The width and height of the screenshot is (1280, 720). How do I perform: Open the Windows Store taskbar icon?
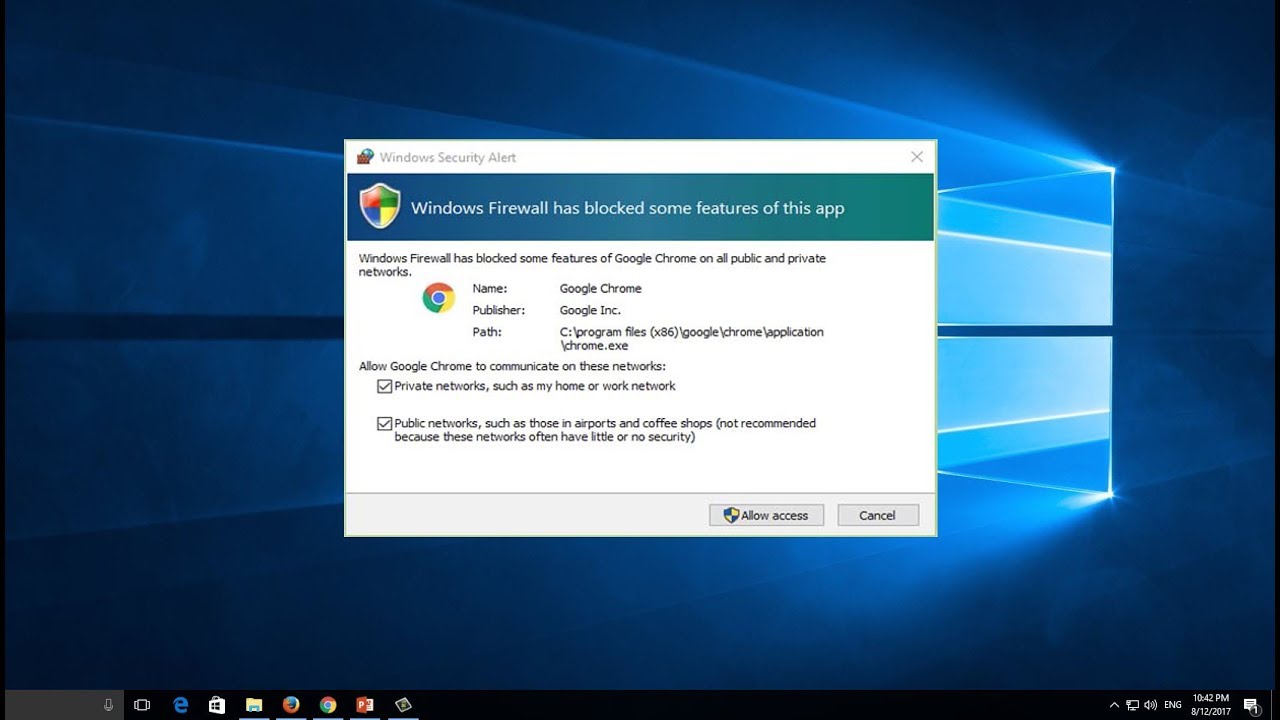(217, 705)
